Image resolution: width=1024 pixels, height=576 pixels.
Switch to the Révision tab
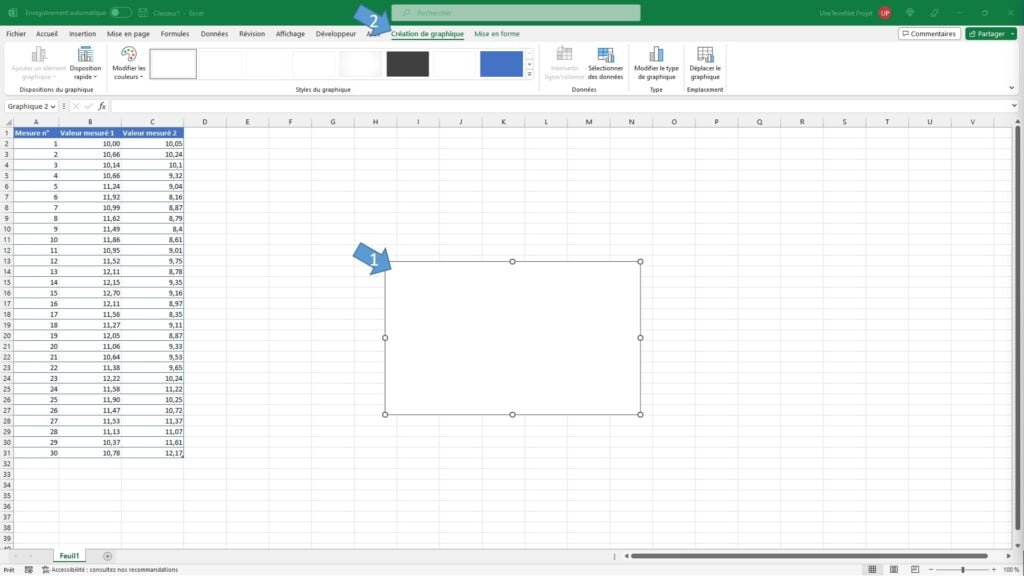tap(252, 33)
